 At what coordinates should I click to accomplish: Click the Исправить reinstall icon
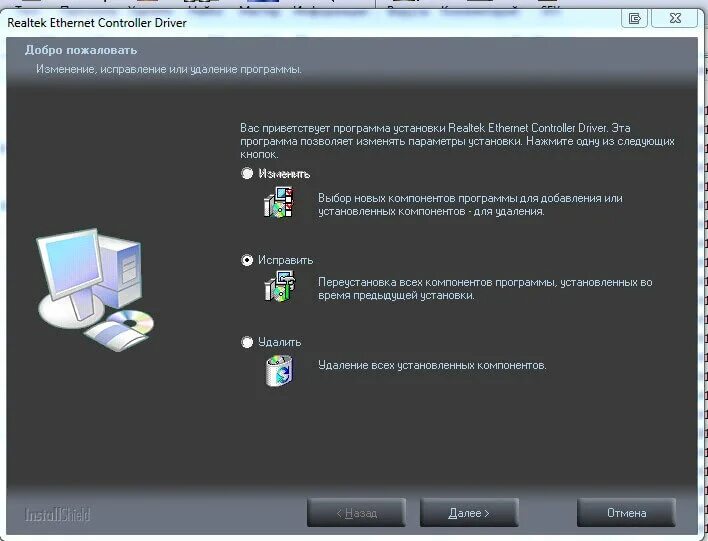pos(279,286)
